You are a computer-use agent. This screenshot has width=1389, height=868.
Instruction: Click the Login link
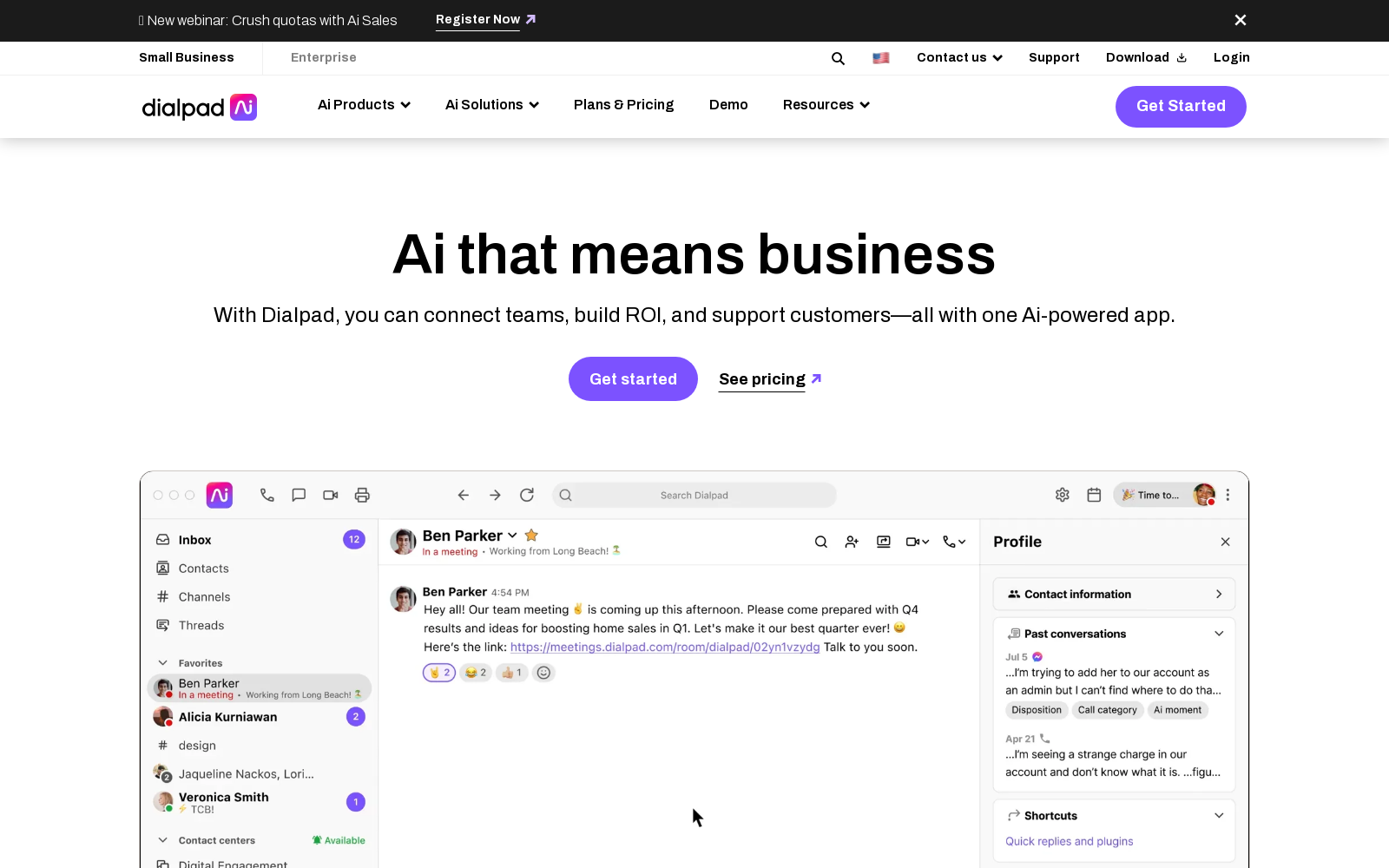[x=1232, y=58]
